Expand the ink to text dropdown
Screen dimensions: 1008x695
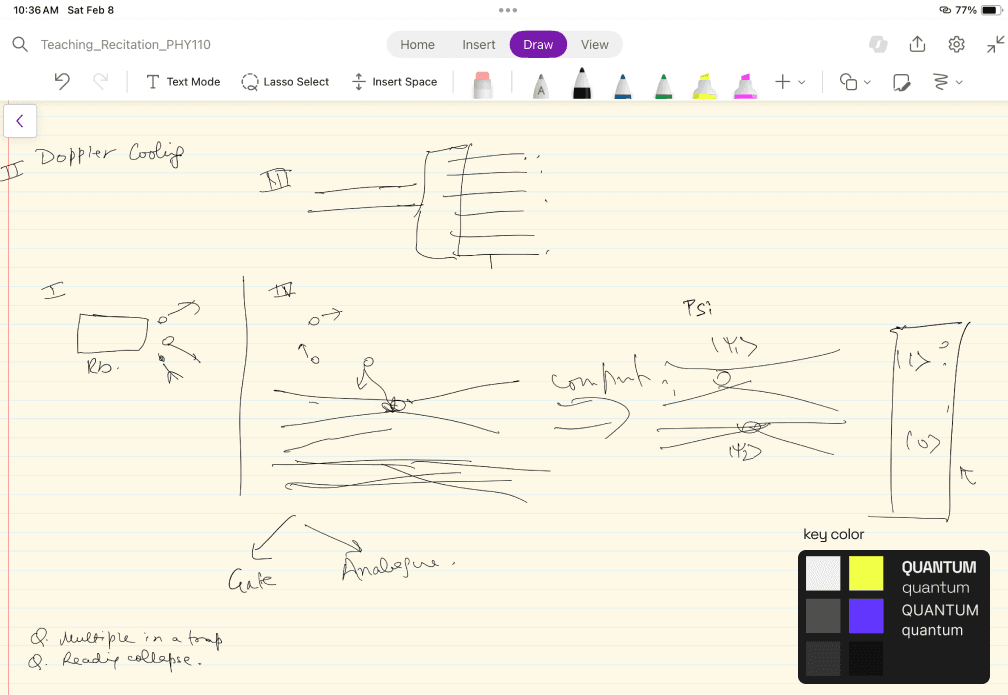(x=959, y=82)
